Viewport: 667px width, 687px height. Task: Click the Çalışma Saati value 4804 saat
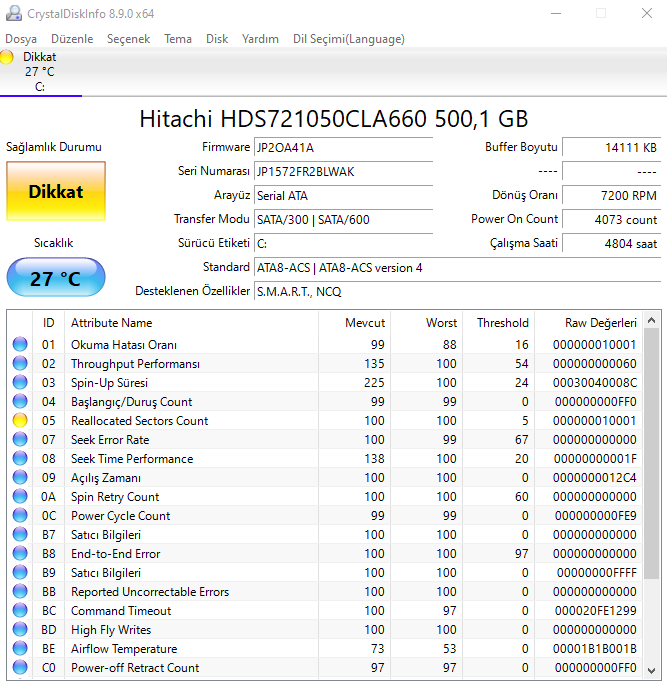click(611, 244)
